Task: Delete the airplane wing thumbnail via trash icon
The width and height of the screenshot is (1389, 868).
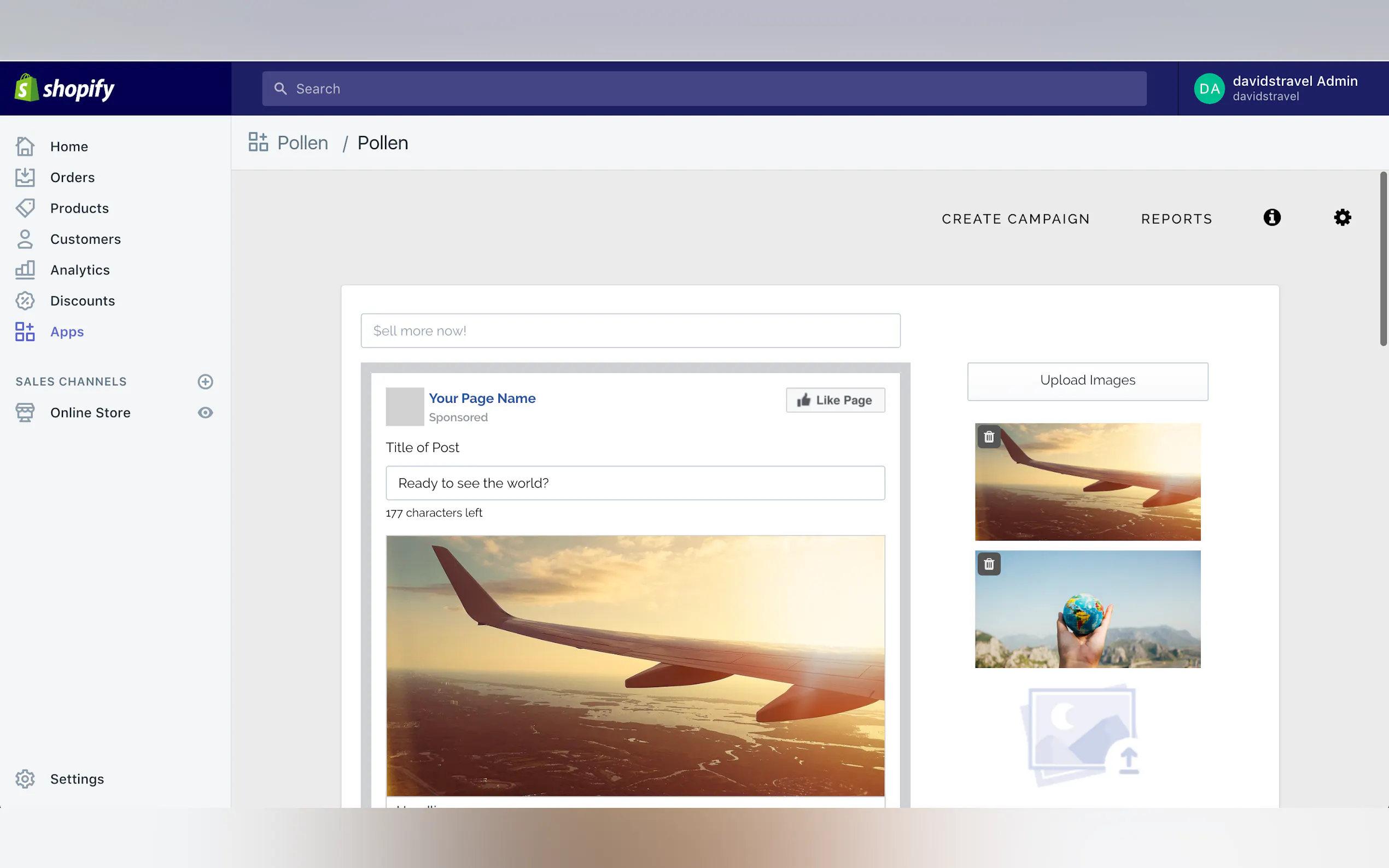Action: coord(989,437)
